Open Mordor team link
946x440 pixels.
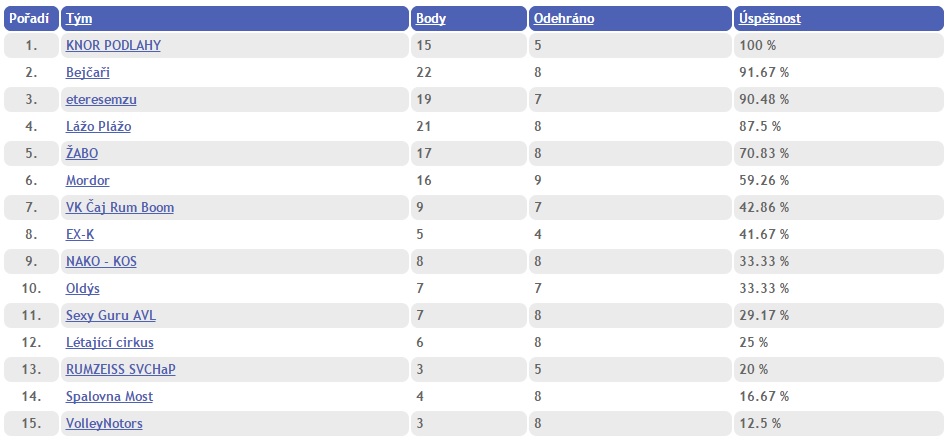(88, 180)
